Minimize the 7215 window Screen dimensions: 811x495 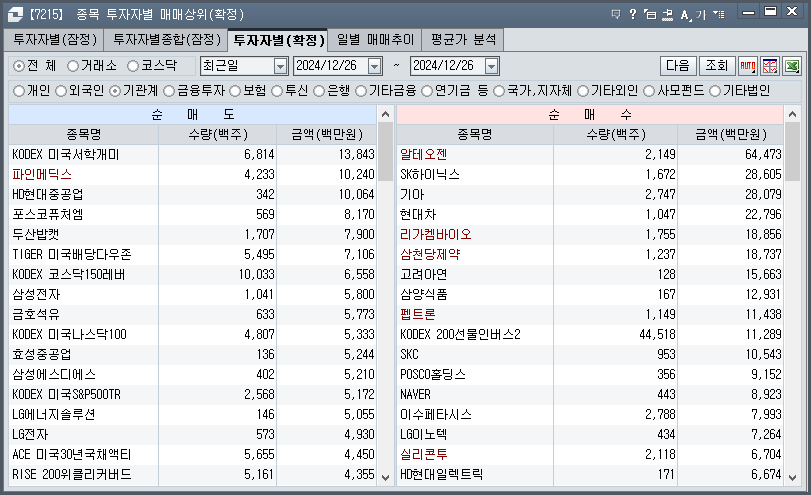point(748,12)
